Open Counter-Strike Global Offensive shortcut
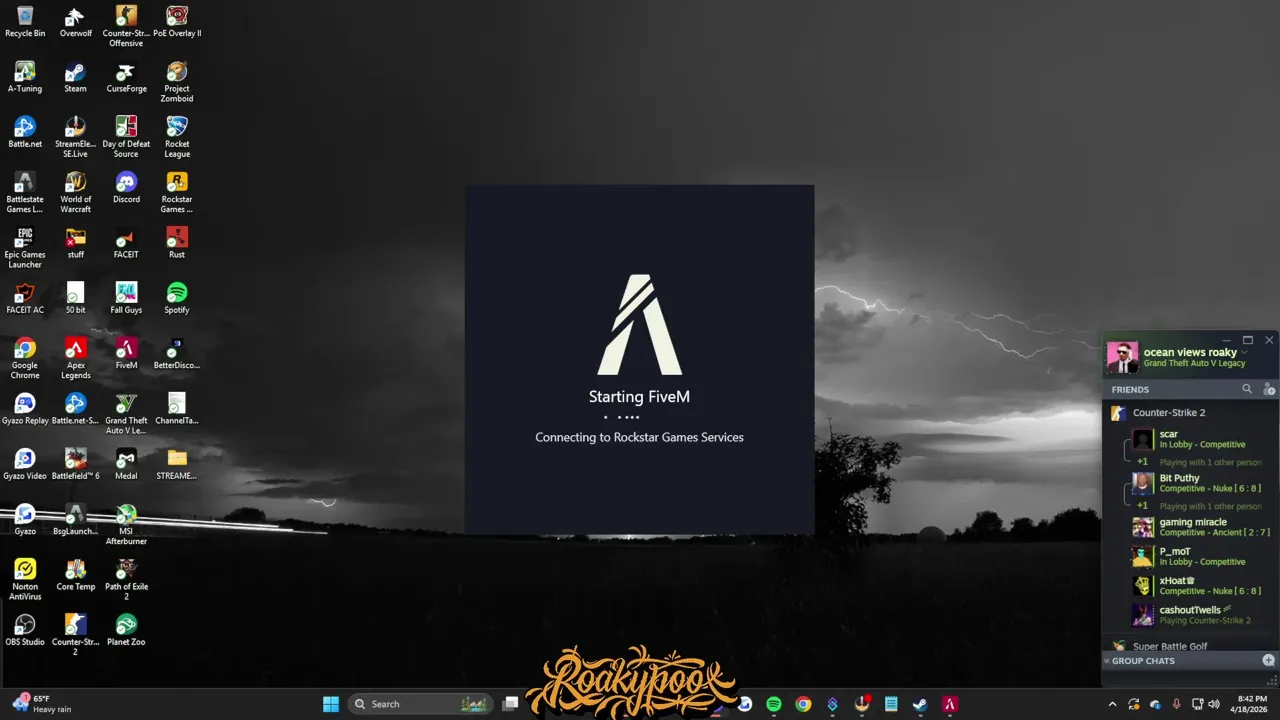This screenshot has height=720, width=1280. tap(126, 26)
